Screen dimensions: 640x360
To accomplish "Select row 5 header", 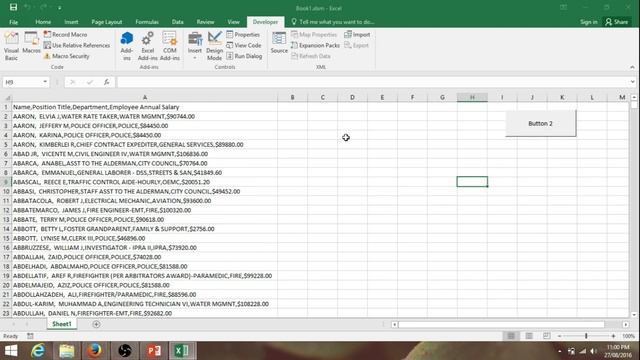I will click(x=6, y=144).
